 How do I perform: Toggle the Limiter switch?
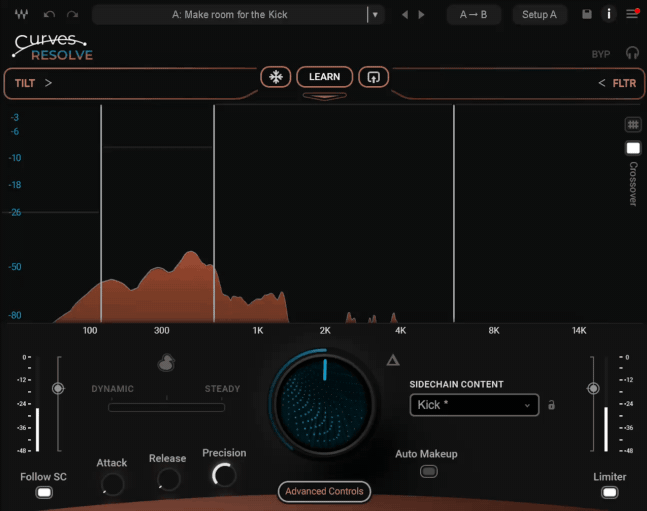click(609, 492)
